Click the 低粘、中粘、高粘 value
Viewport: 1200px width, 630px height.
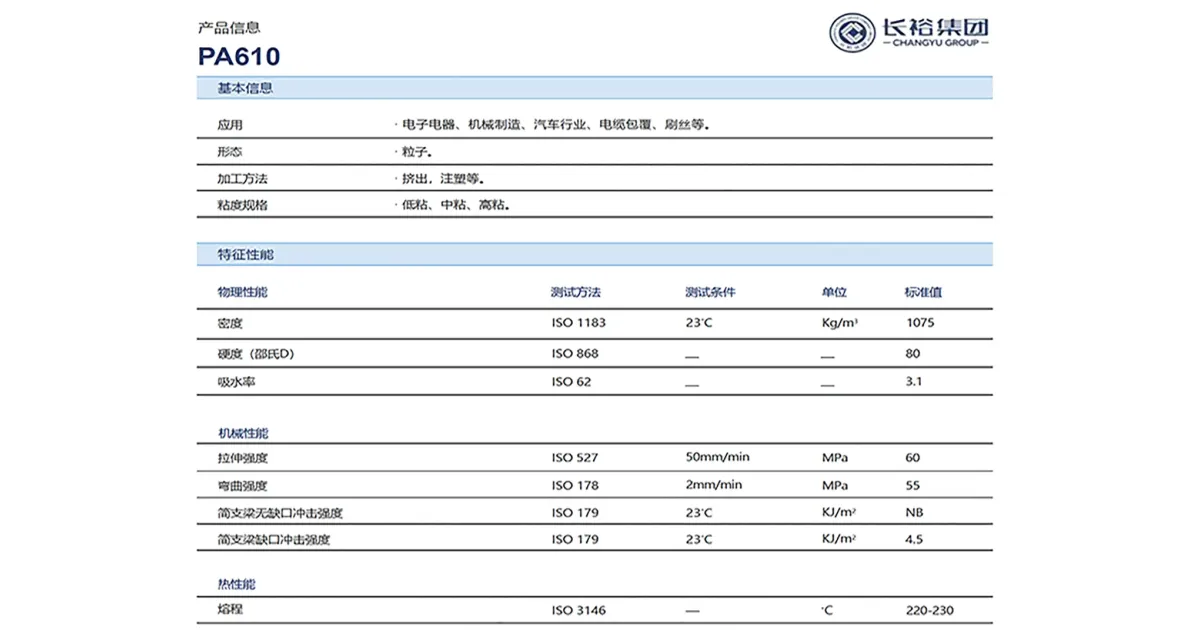[457, 205]
